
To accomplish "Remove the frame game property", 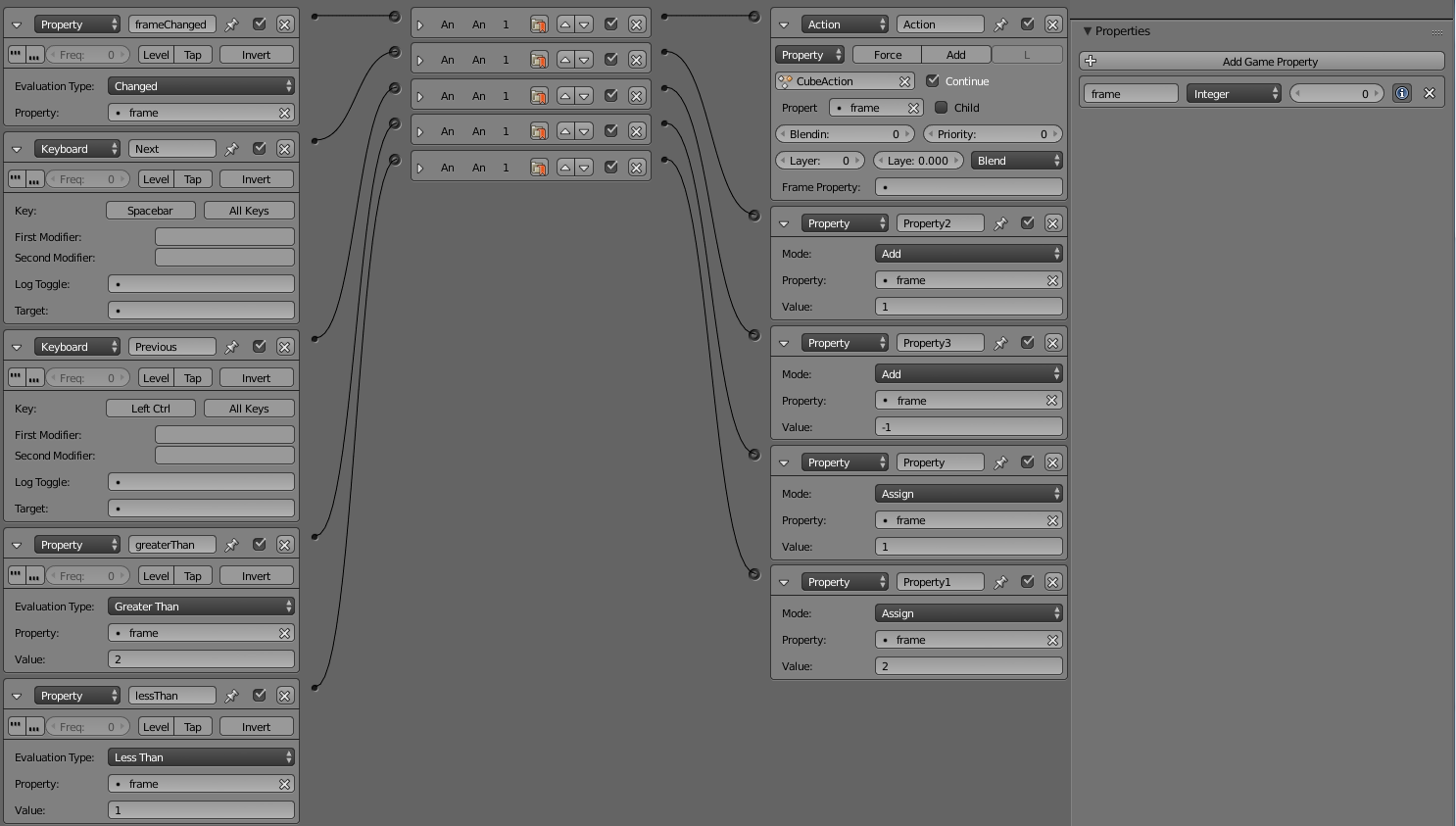I will click(1430, 94).
